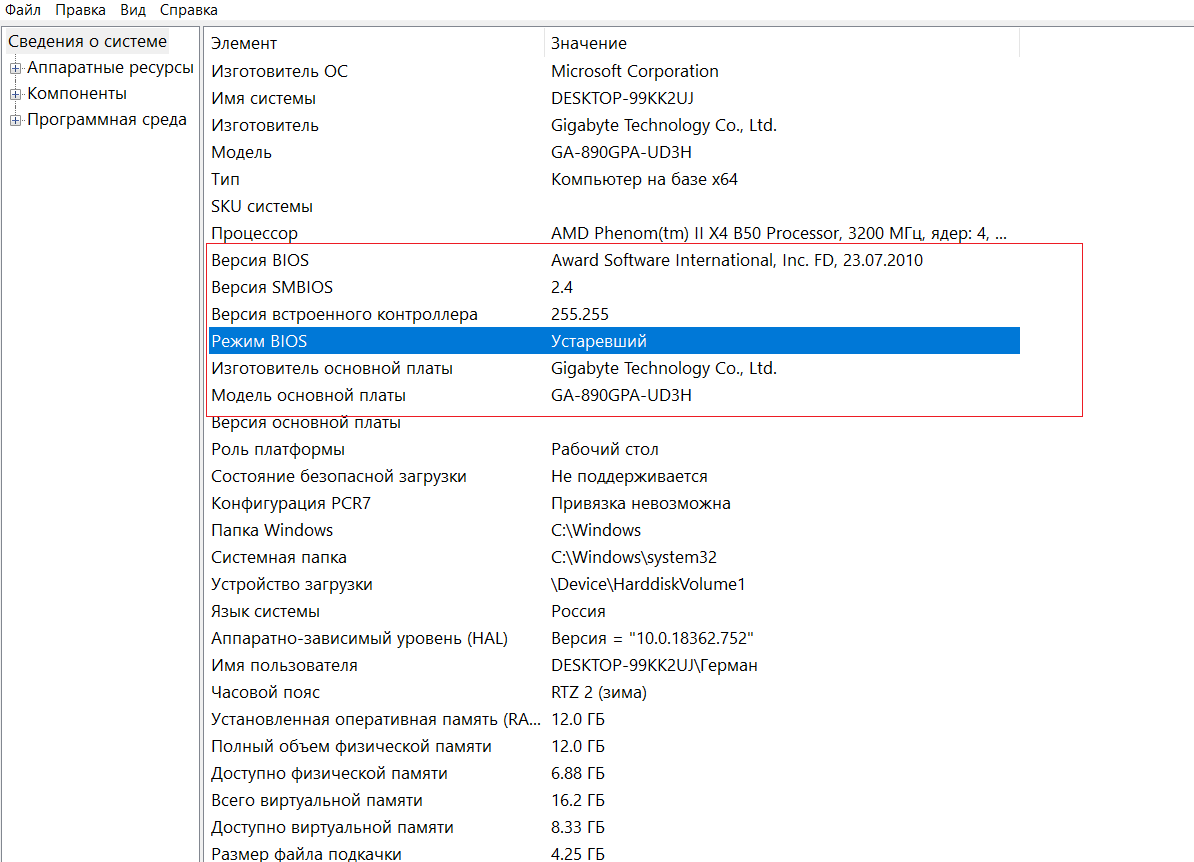Click the \Device\HarddiskVolume1 value

[x=648, y=585]
